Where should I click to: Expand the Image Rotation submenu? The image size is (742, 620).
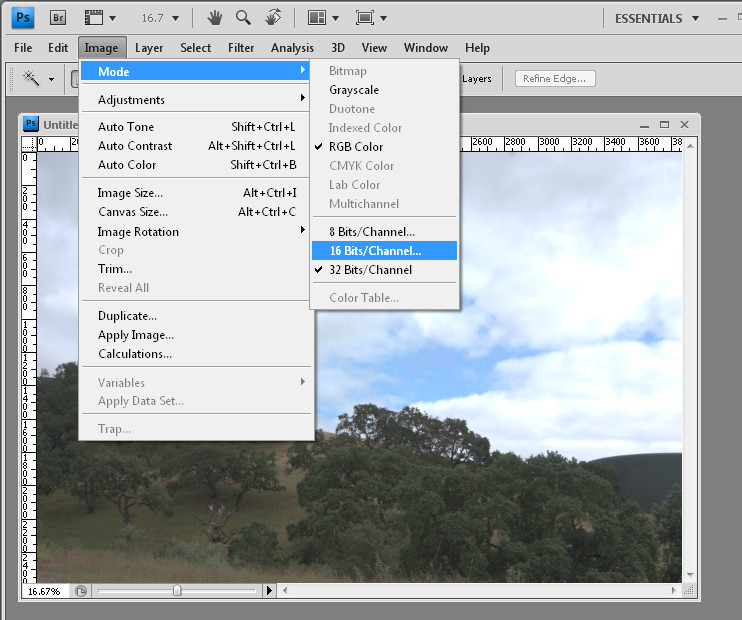(194, 231)
